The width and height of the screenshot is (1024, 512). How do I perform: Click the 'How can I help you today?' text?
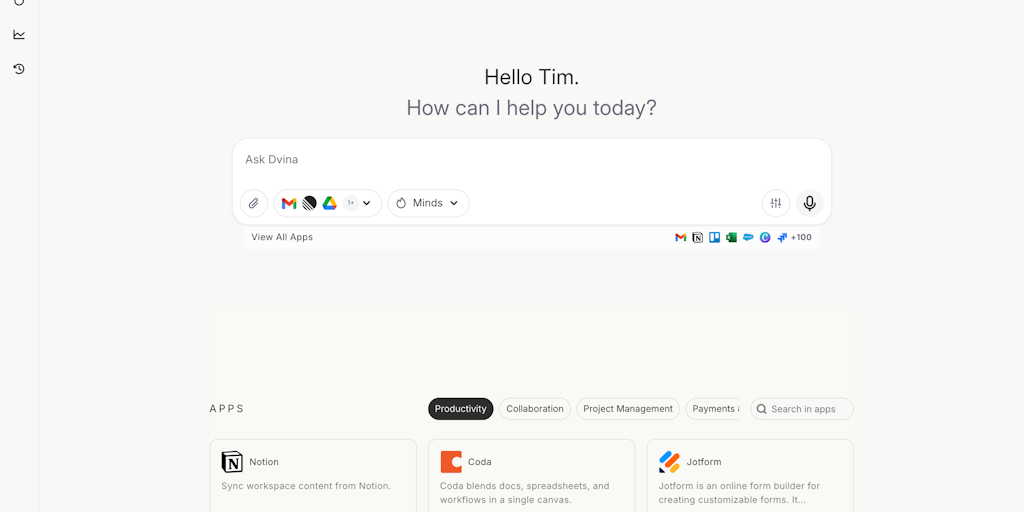(x=532, y=108)
